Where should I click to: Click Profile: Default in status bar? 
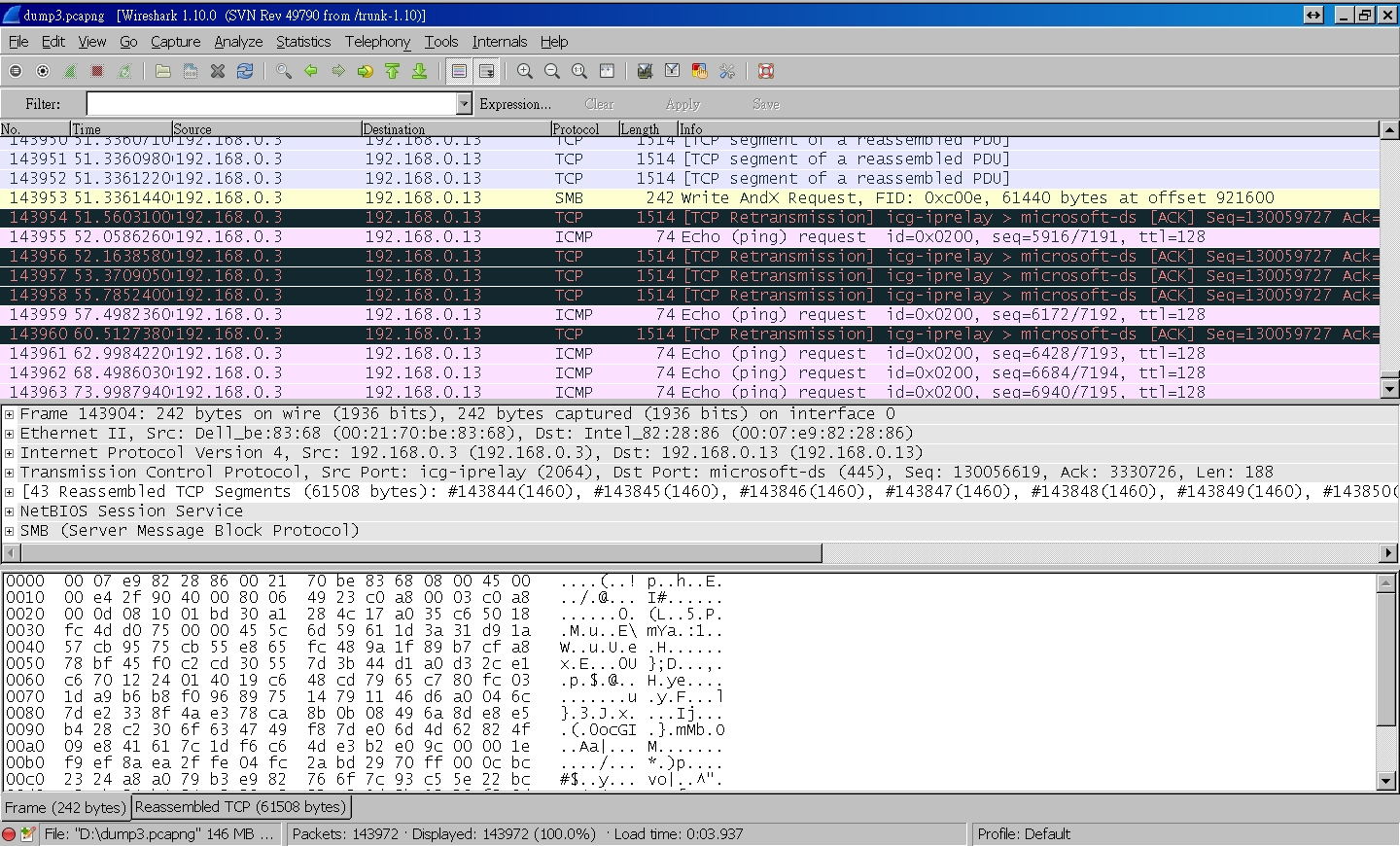(1024, 834)
